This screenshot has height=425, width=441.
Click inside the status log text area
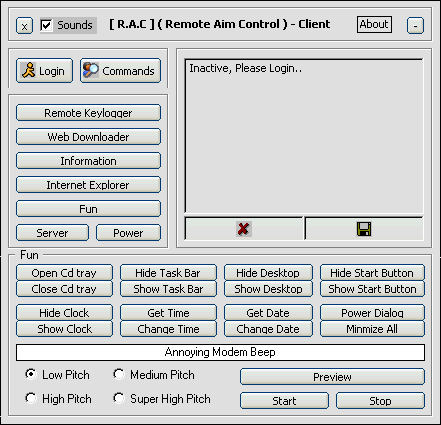304,136
